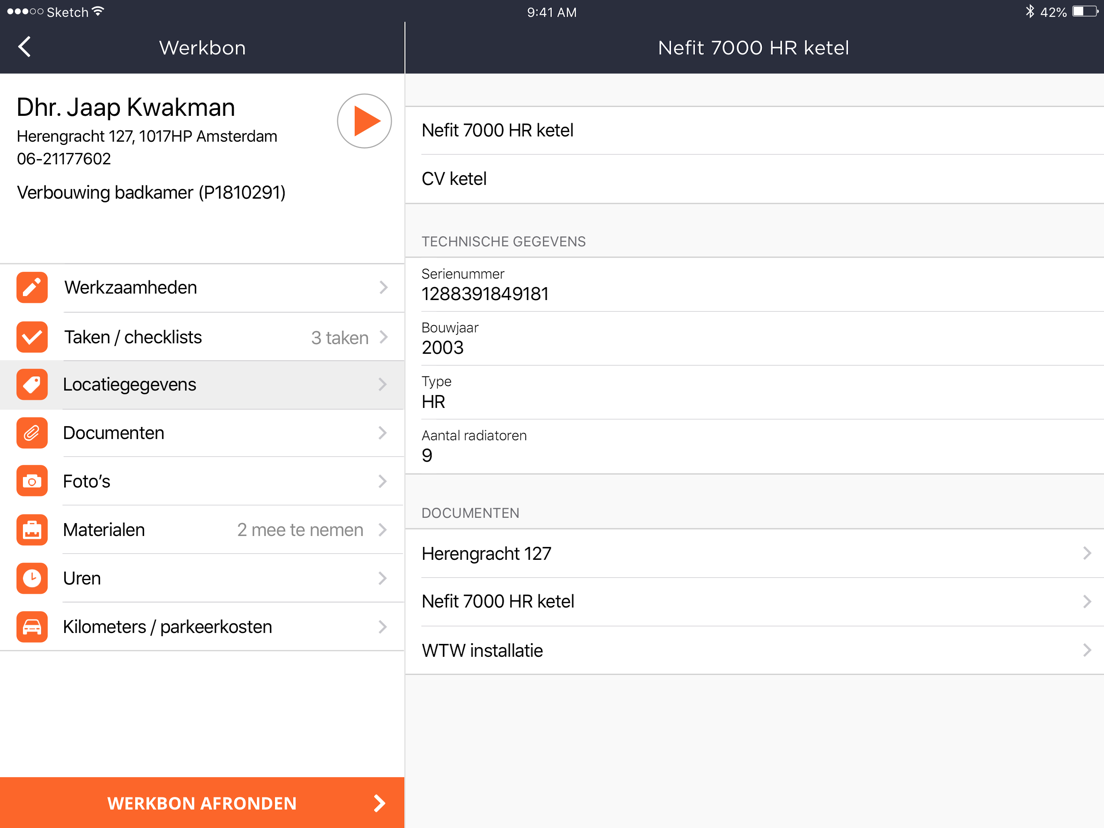
Task: Tap the tag icon for Locatiegegevens
Action: 32,384
